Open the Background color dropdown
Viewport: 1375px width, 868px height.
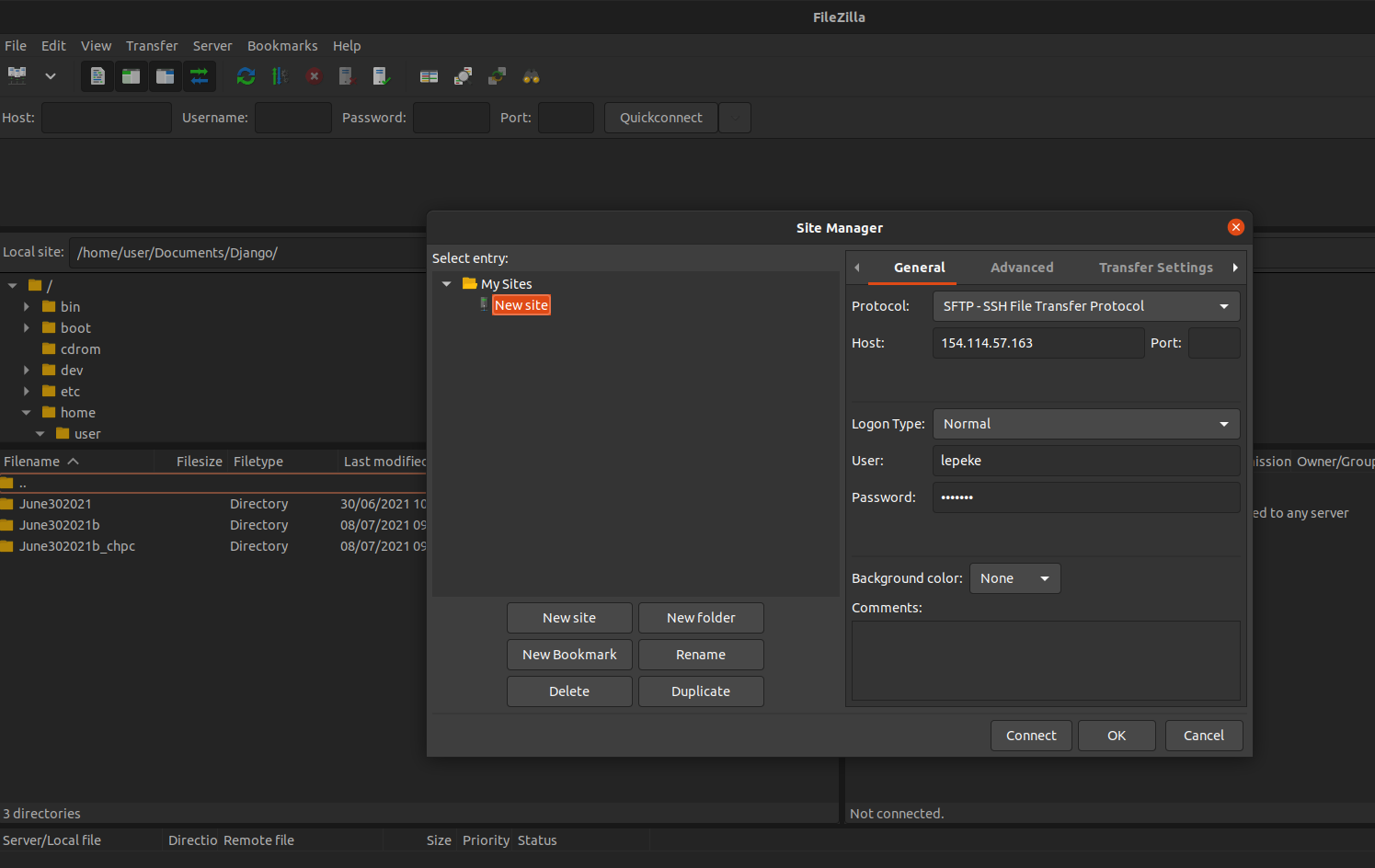[1014, 578]
